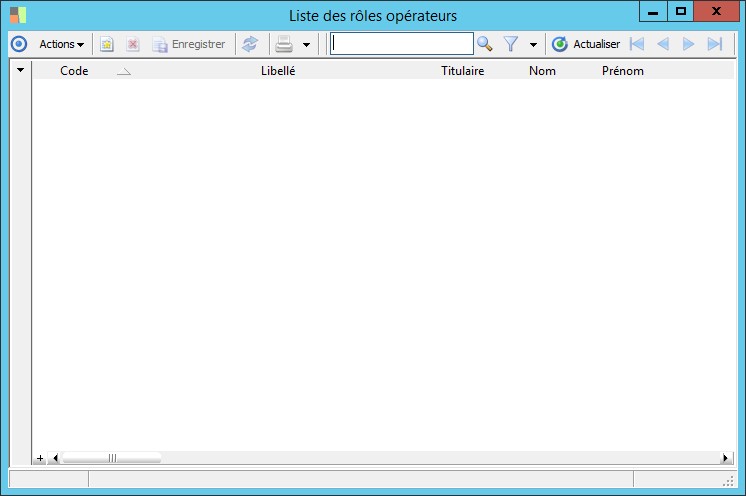Click the delete record red X icon
This screenshot has width=746, height=496.
[133, 44]
